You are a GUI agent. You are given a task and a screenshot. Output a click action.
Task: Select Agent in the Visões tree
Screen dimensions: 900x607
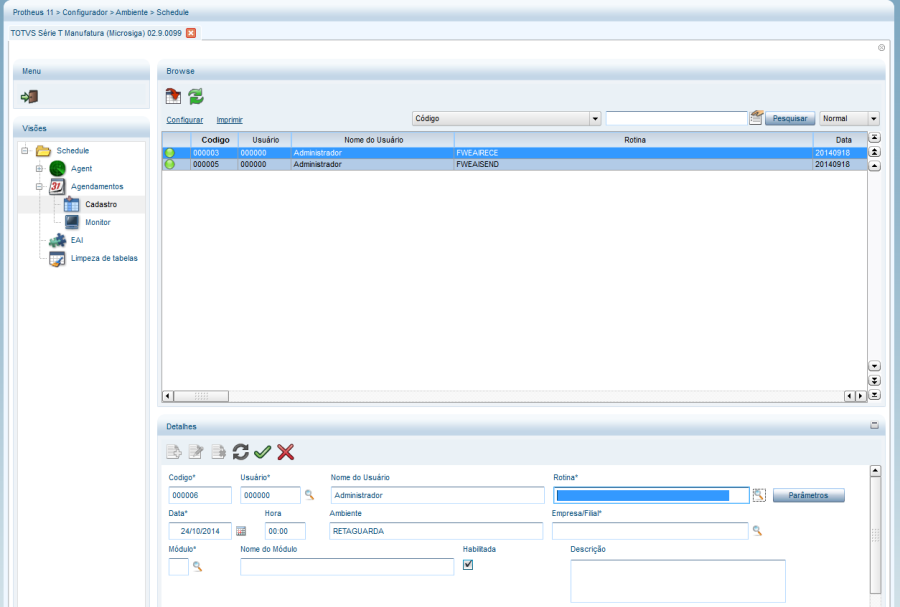tap(82, 169)
